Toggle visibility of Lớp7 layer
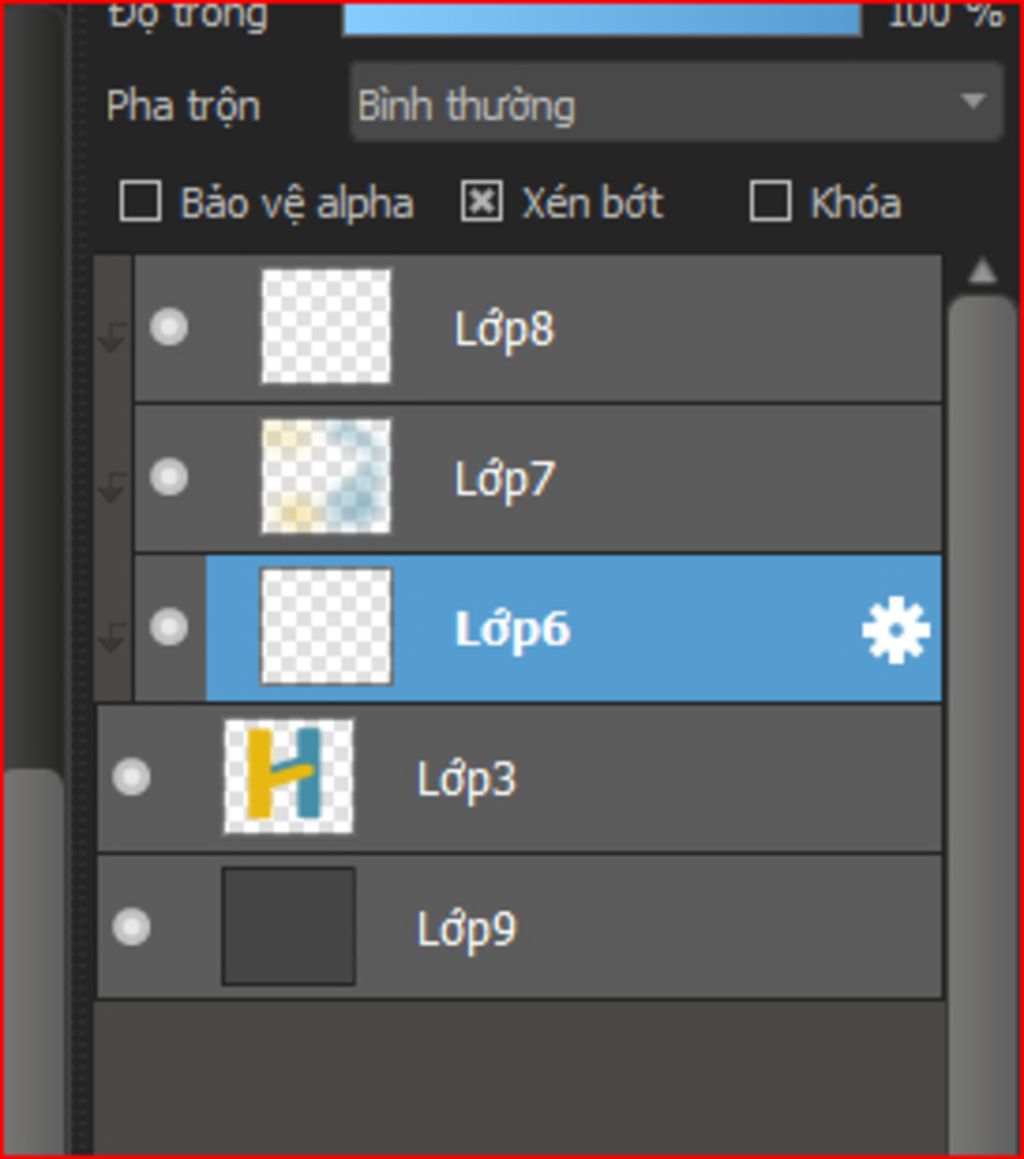 (168, 477)
